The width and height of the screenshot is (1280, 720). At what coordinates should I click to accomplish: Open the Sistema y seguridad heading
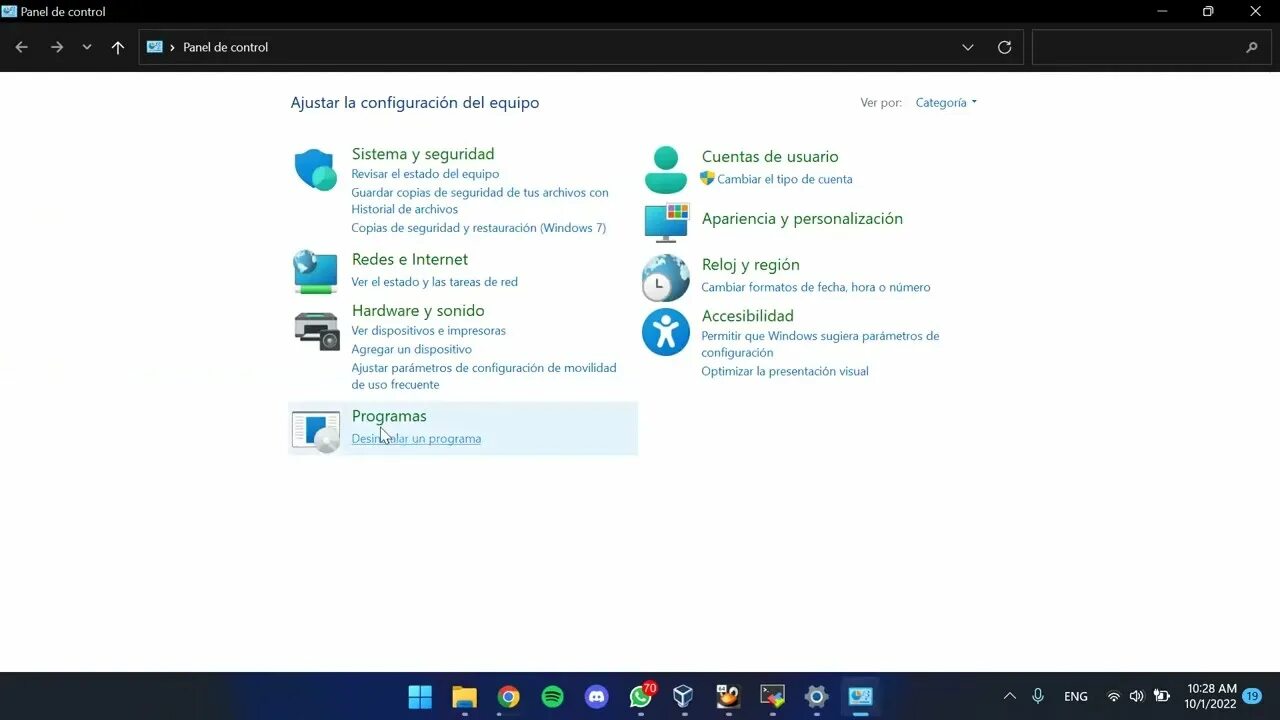(x=423, y=154)
